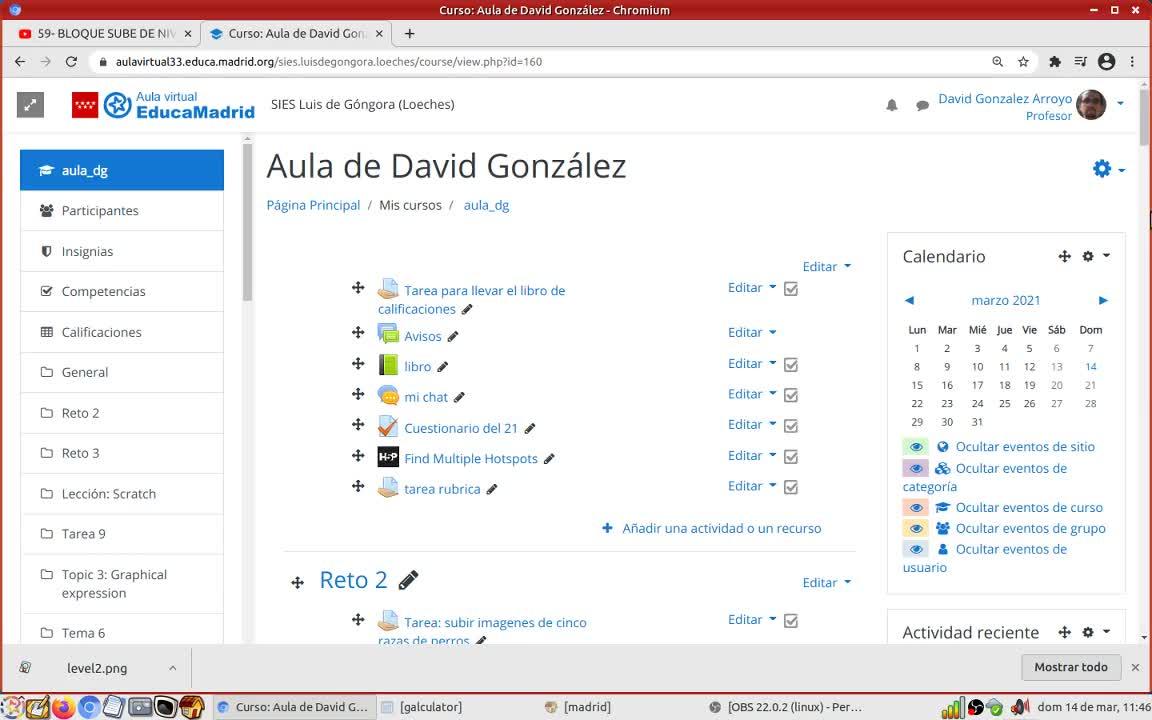The width and height of the screenshot is (1152, 720).
Task: Click Añadir una actividad o un recurso
Action: coord(711,528)
